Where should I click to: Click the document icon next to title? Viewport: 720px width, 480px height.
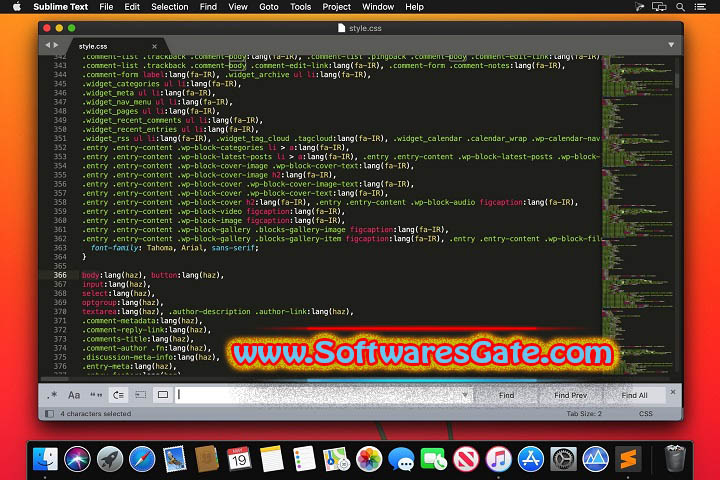341,28
